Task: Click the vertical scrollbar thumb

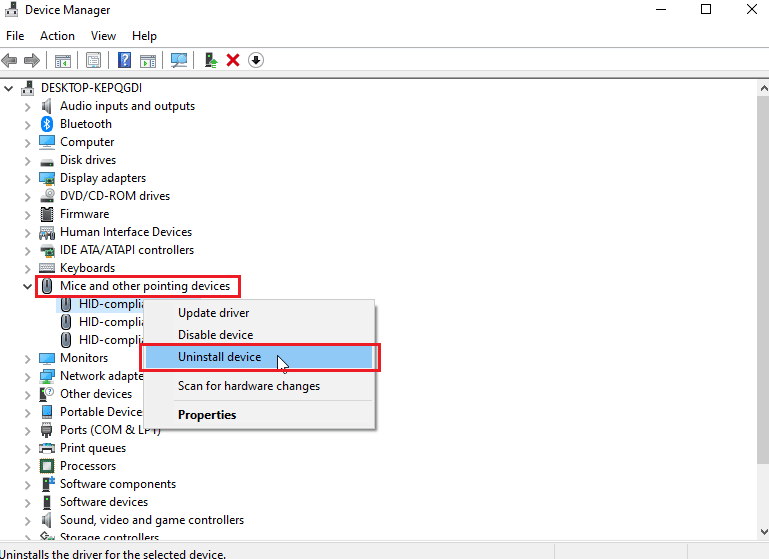Action: [x=763, y=280]
